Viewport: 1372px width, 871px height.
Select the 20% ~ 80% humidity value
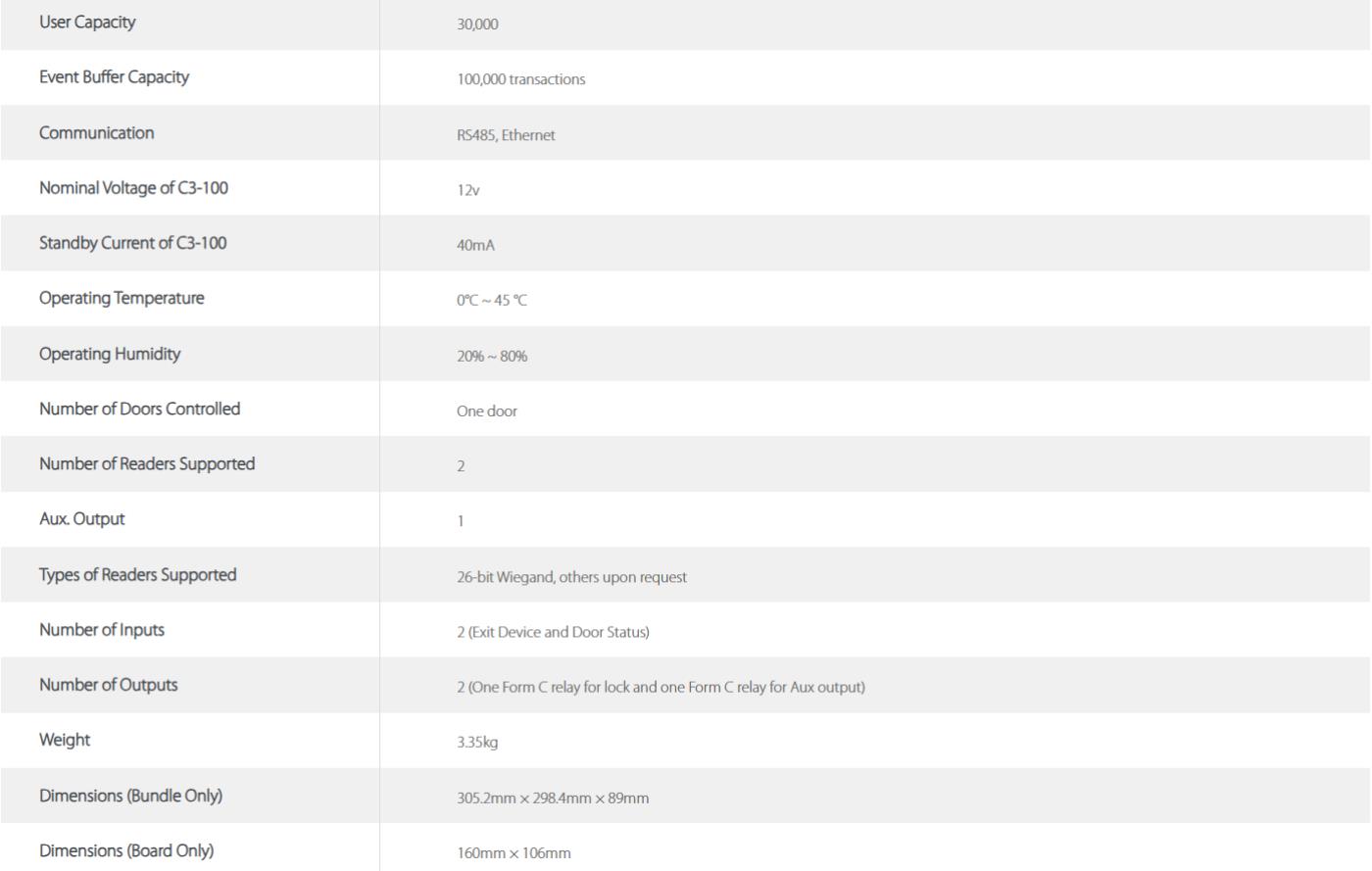coord(492,356)
